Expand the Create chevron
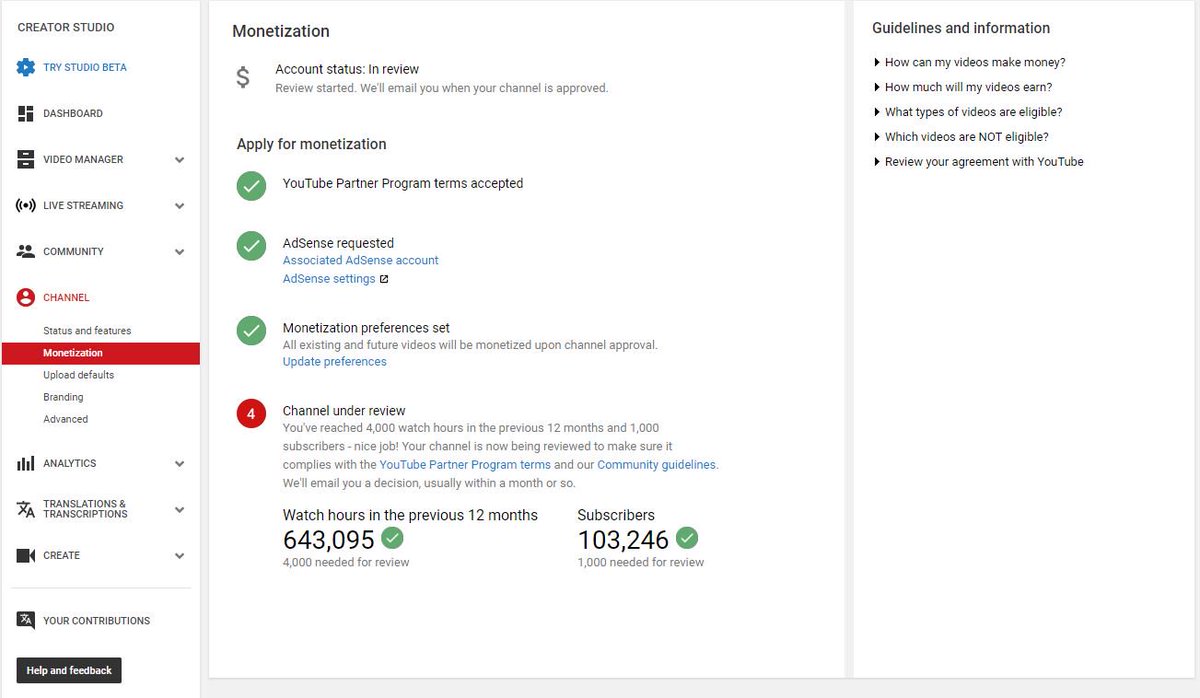Screen dimensions: 1200x698 180,556
